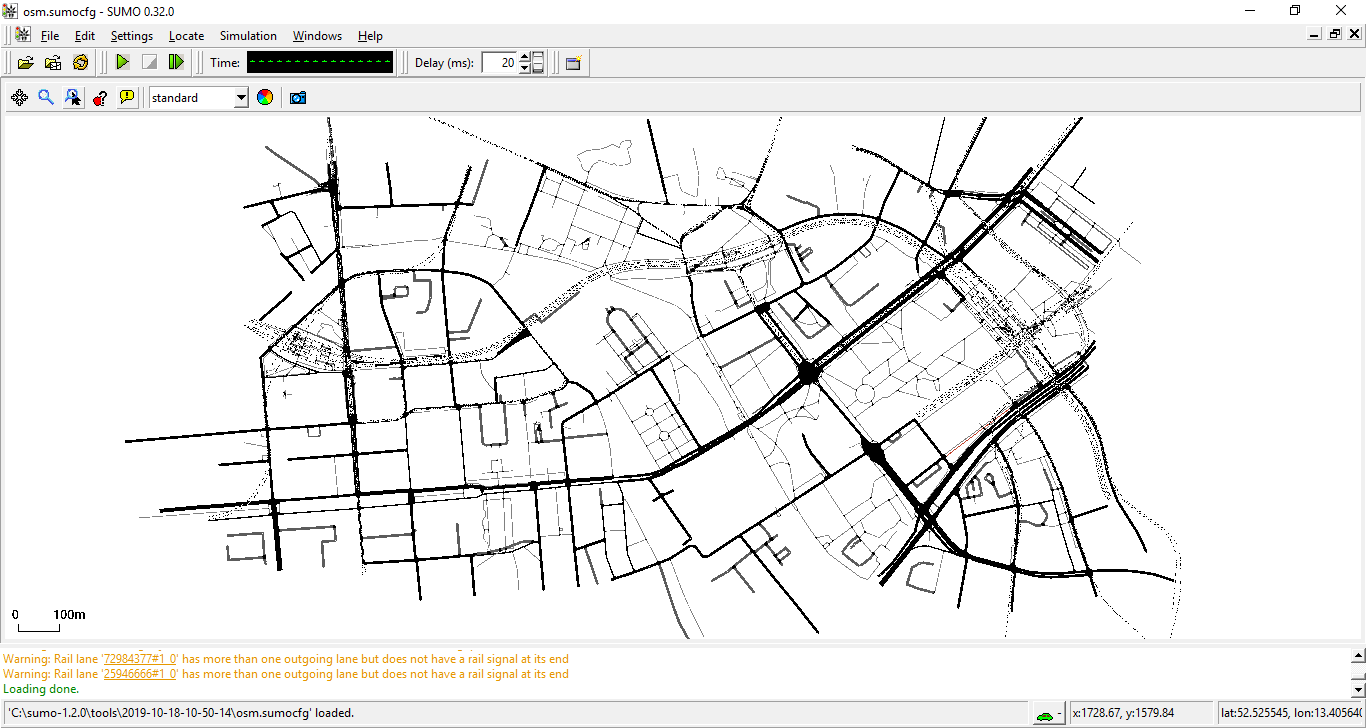
Task: Open the 'standard' coloring scheme dropdown
Action: tap(241, 98)
